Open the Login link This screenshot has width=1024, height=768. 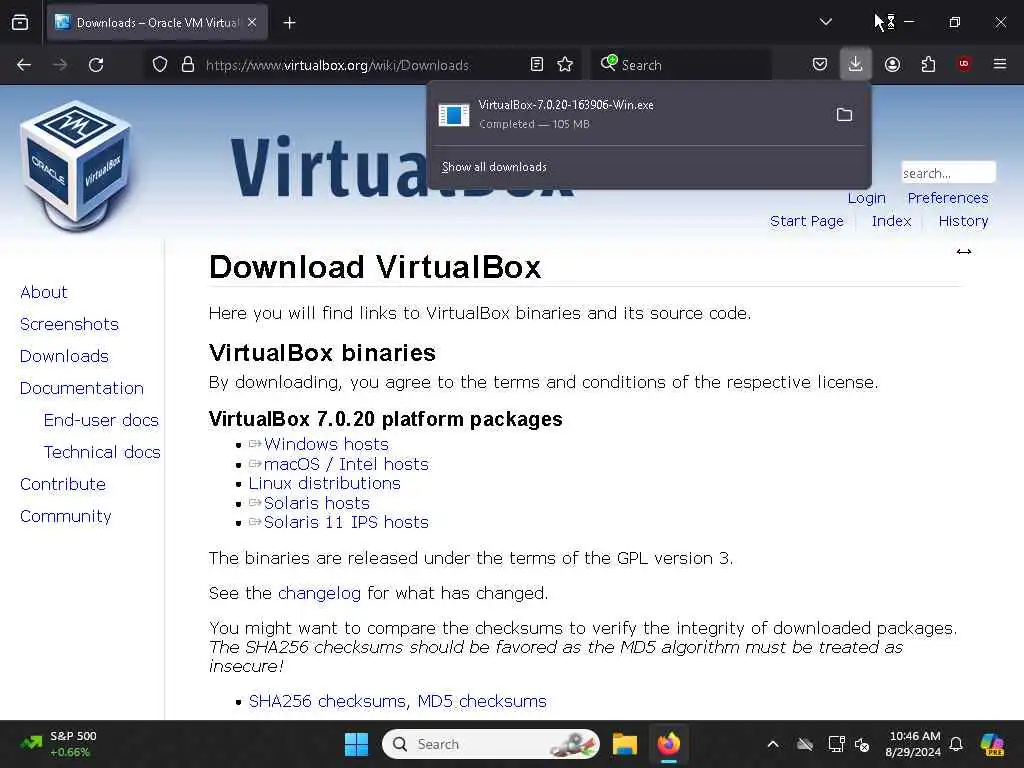coord(867,198)
